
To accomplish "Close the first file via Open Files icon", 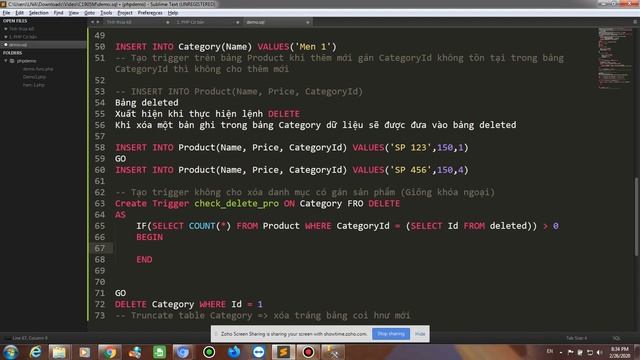I will coord(6,29).
